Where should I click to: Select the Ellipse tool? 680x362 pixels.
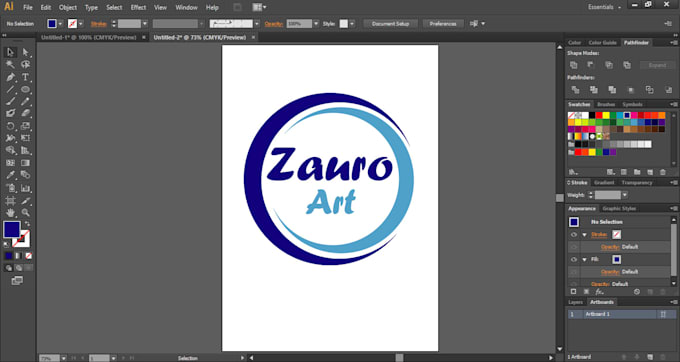pos(26,89)
